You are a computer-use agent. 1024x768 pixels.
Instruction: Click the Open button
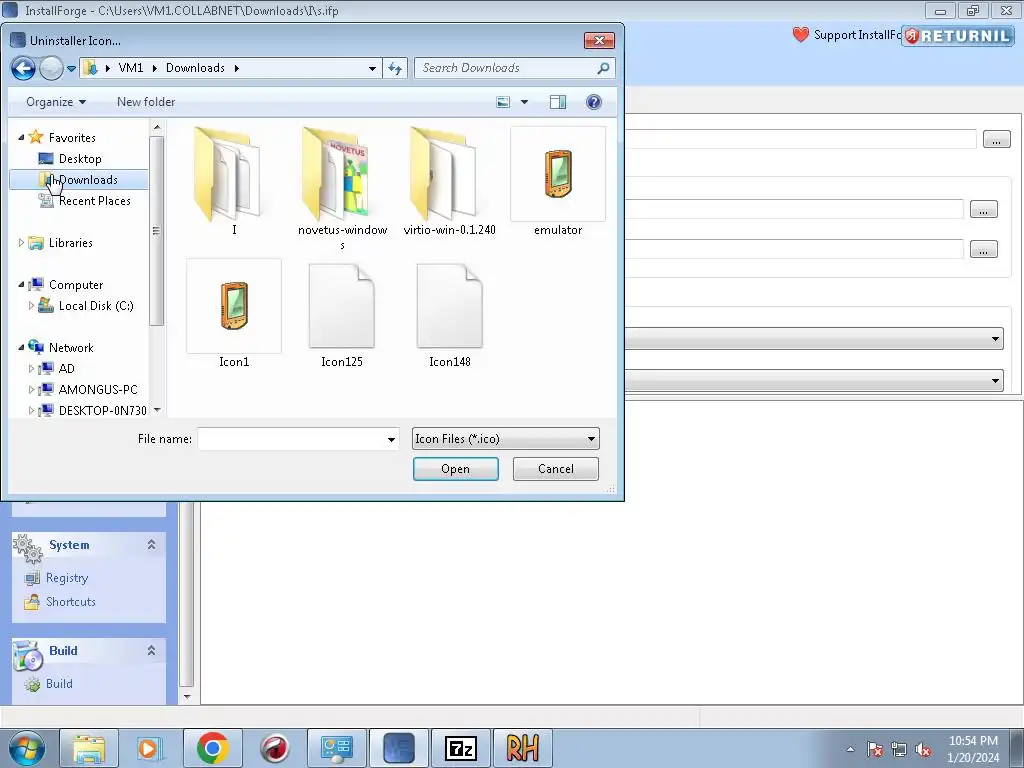tap(456, 469)
